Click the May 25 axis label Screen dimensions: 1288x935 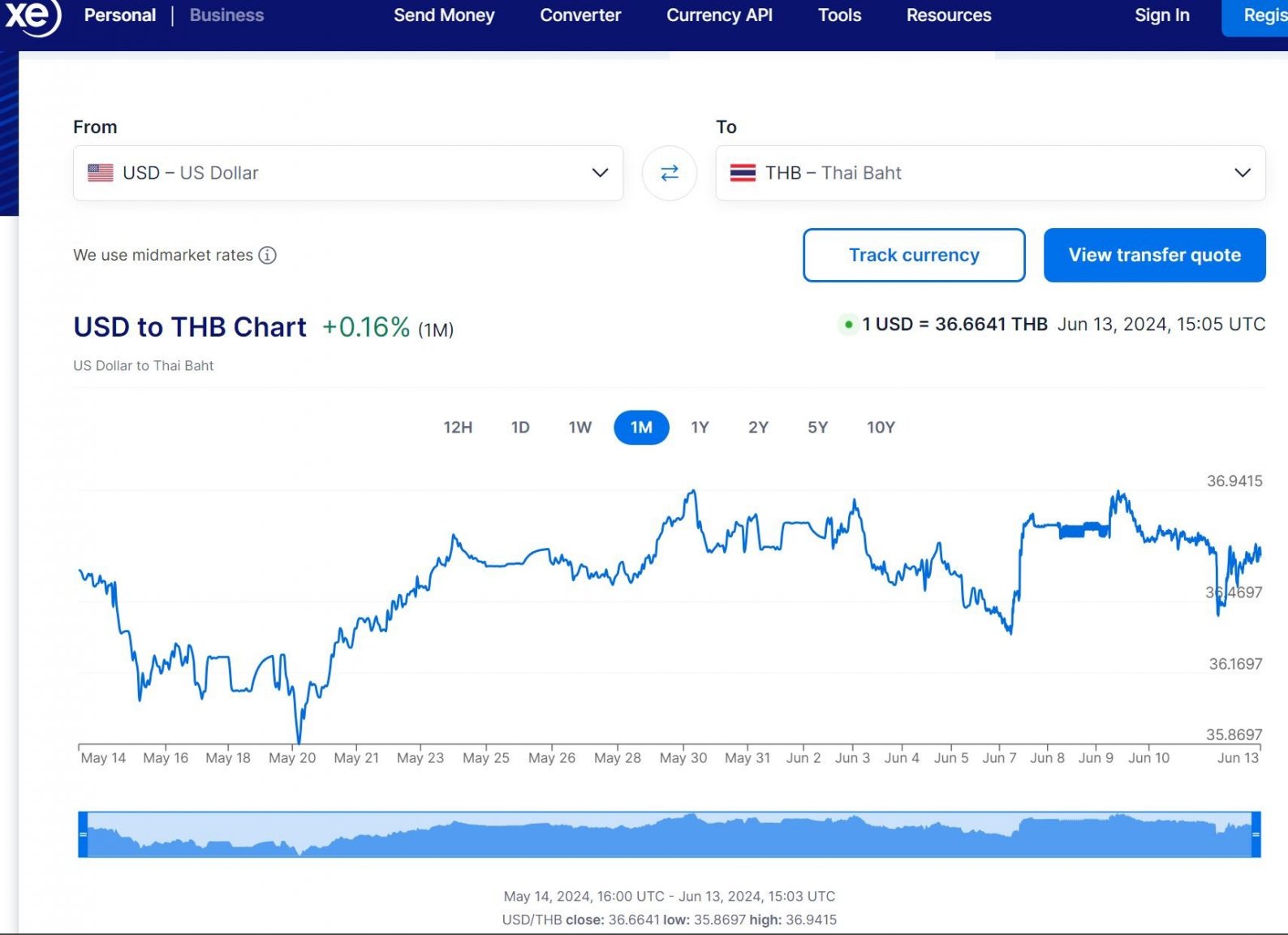pos(486,758)
